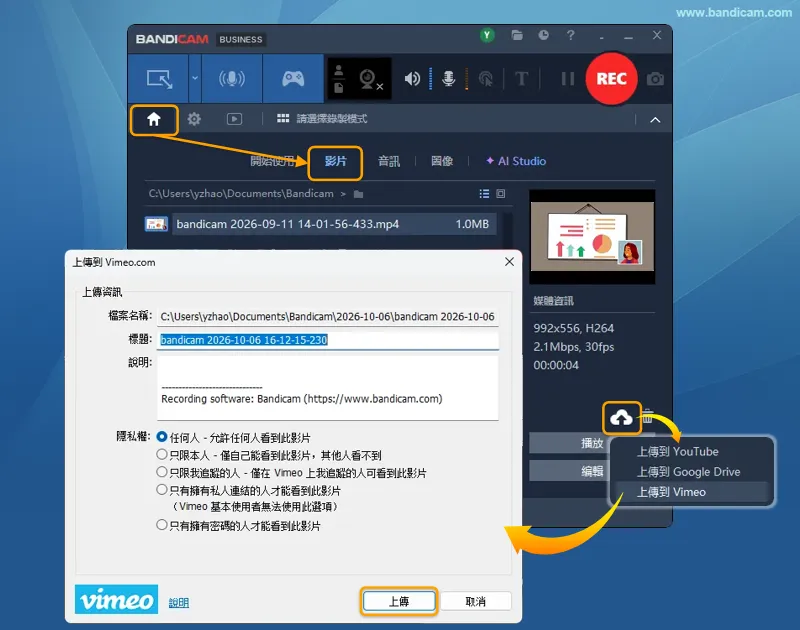Open the help question mark icon
The image size is (800, 630).
click(x=570, y=35)
